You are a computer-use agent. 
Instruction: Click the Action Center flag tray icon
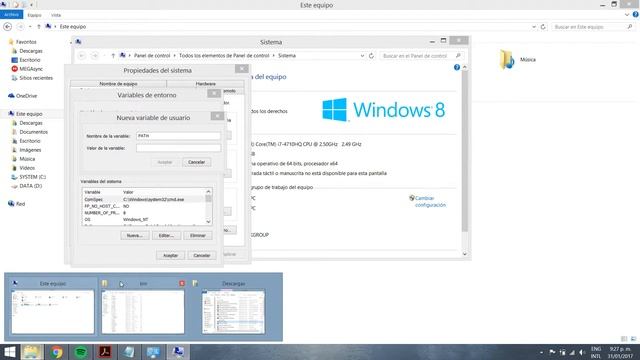coord(552,352)
